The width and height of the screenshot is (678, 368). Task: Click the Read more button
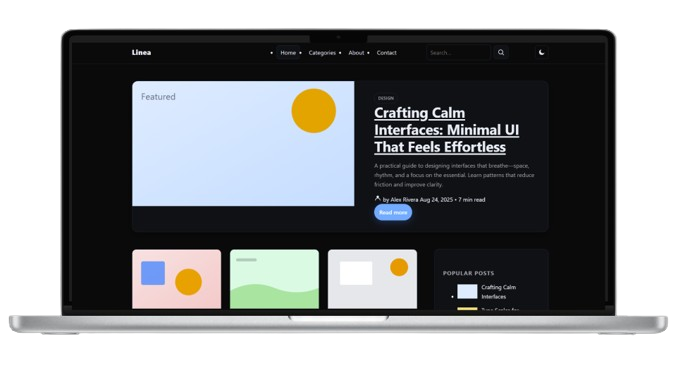[x=393, y=212]
